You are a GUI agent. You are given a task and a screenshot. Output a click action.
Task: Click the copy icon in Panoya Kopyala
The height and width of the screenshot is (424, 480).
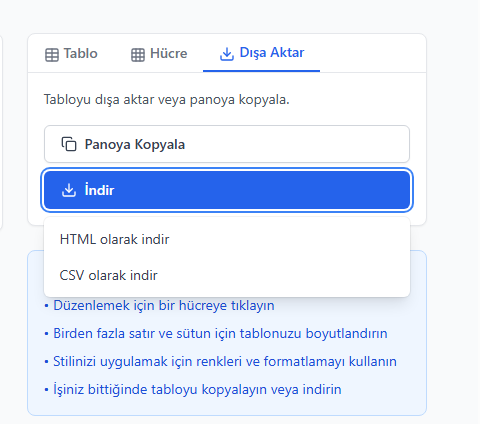(69, 144)
